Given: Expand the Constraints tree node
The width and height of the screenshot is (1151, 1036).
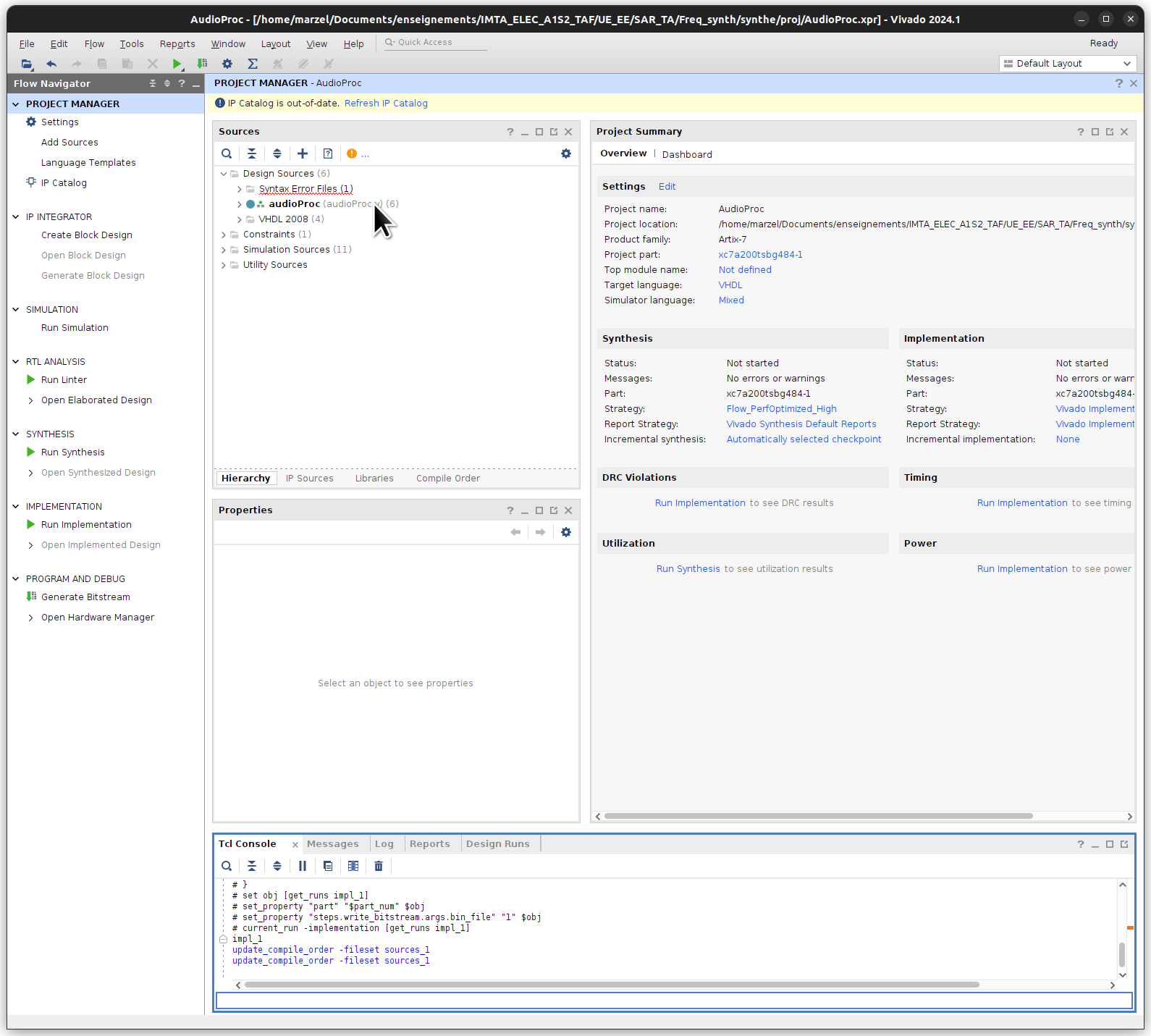Looking at the screenshot, I should (x=224, y=235).
